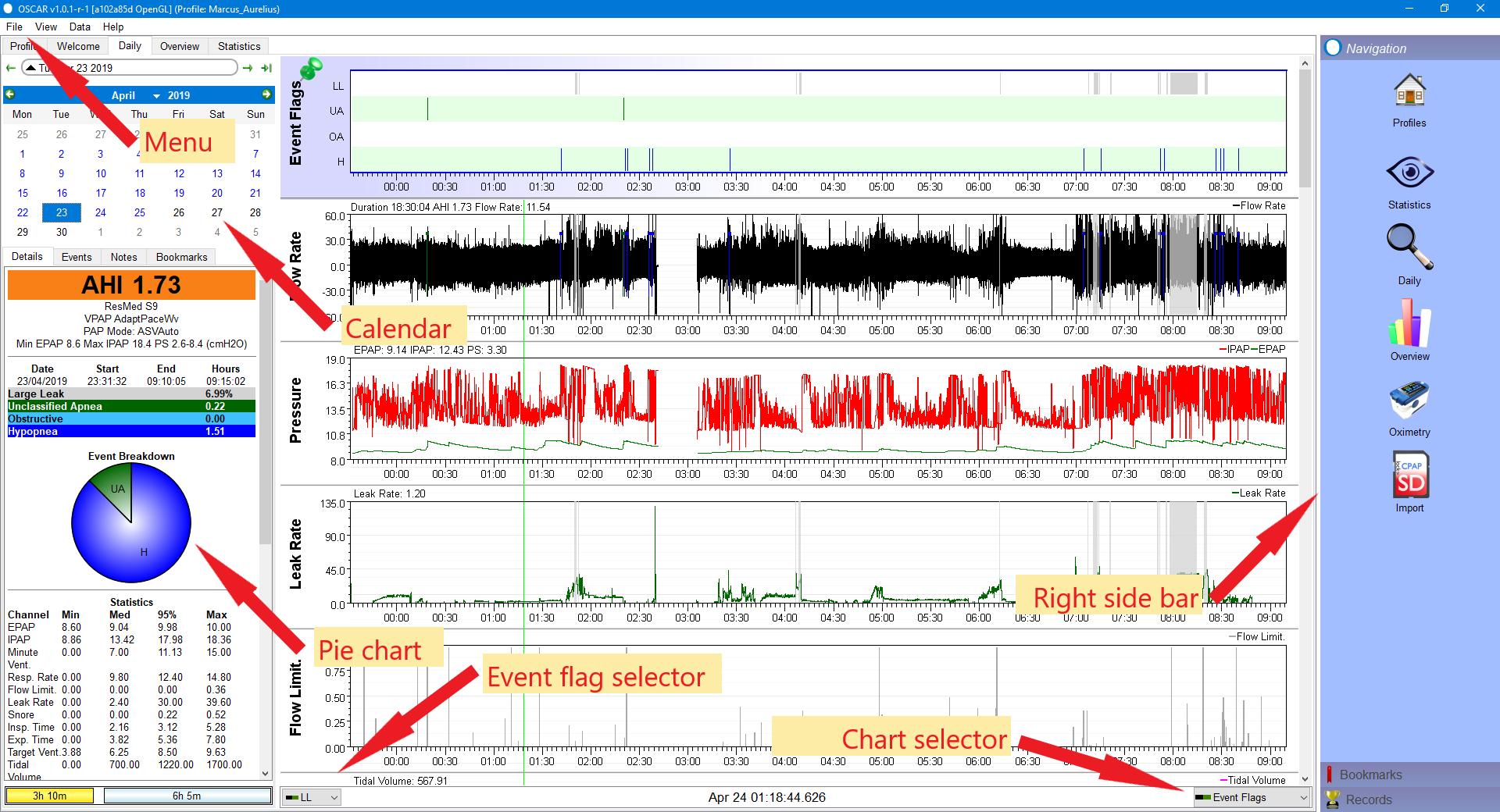
Task: Open the Overview chart icon
Action: tap(1409, 324)
